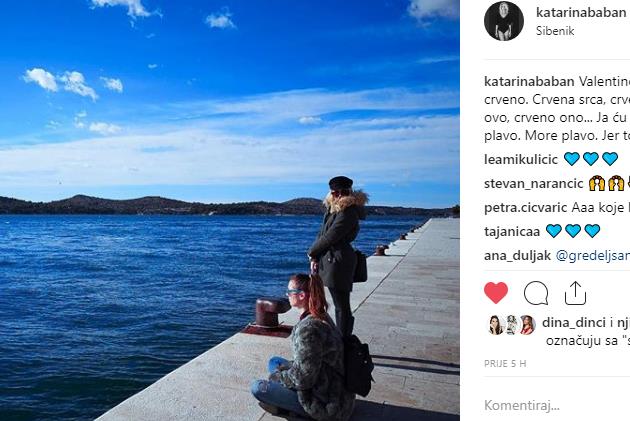Click katarinababan username in caption
The image size is (630, 421).
click(529, 82)
